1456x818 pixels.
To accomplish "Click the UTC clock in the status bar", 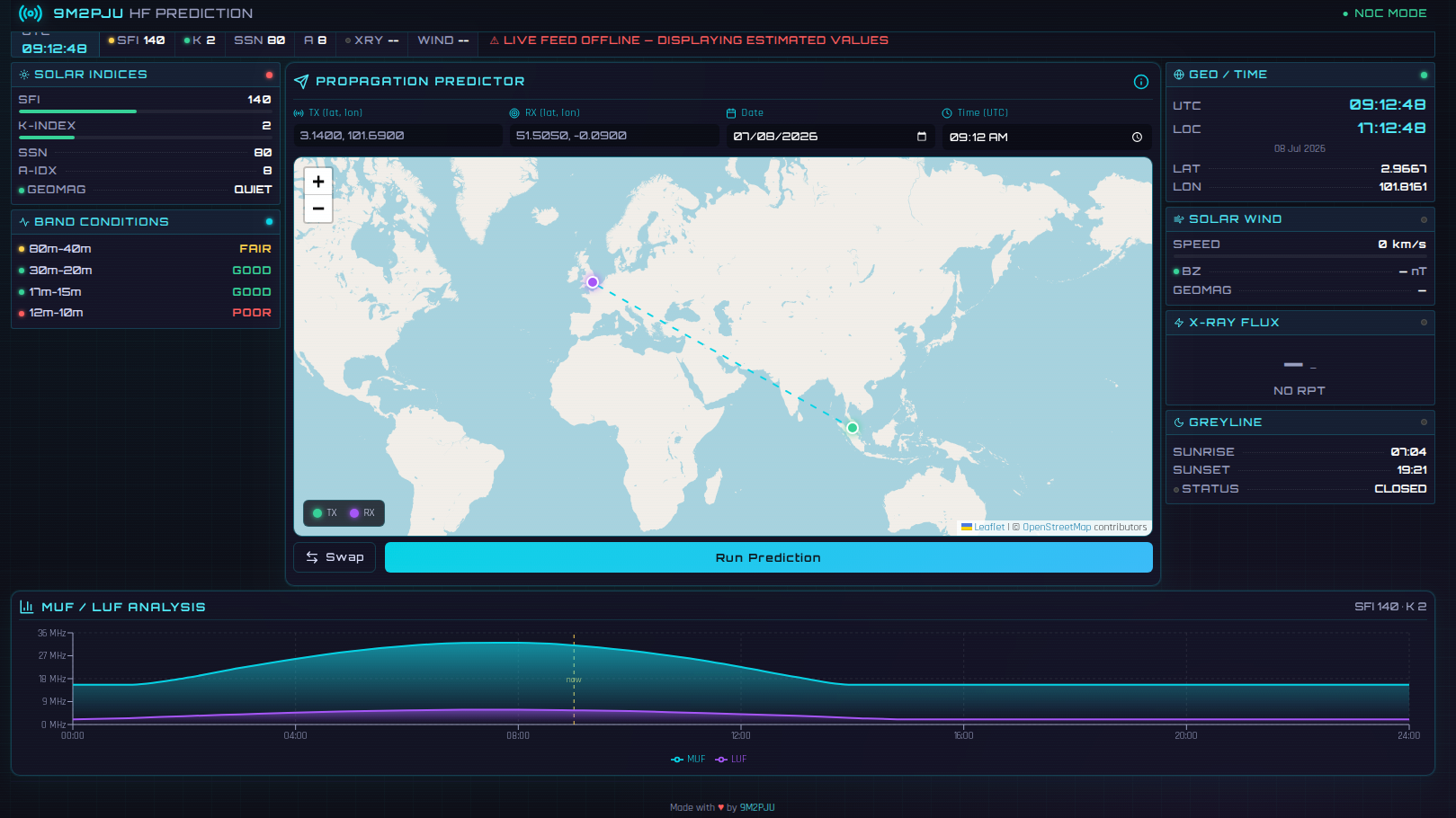I will (x=55, y=48).
